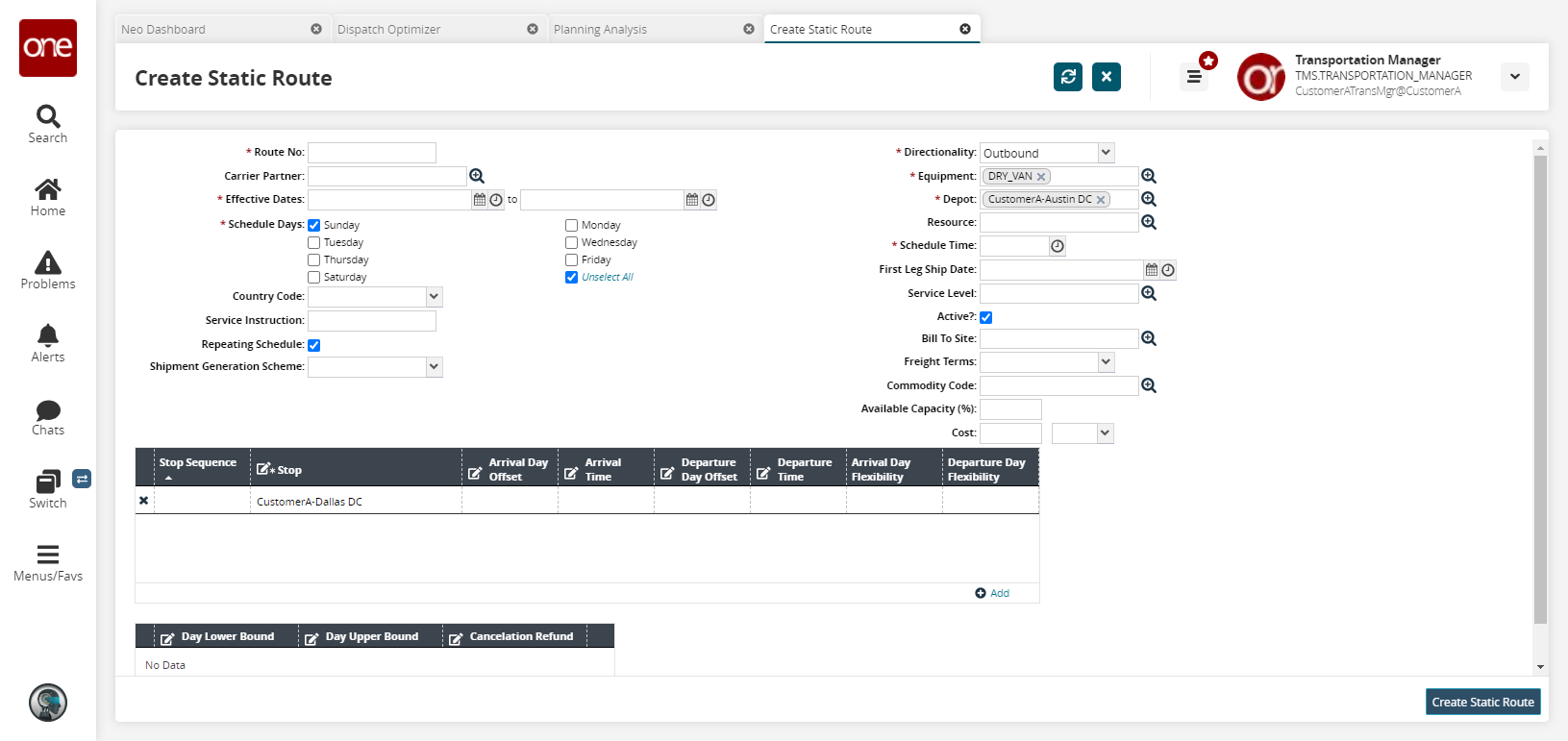Image resolution: width=1568 pixels, height=741 pixels.
Task: Click the user avatar at bottom of sidebar
Action: pos(48,703)
